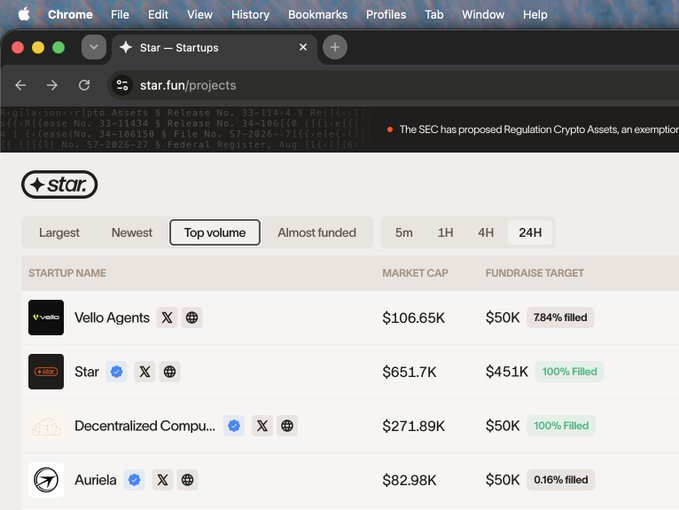Image resolution: width=679 pixels, height=510 pixels.
Task: Open Star's website globe icon
Action: click(x=170, y=371)
